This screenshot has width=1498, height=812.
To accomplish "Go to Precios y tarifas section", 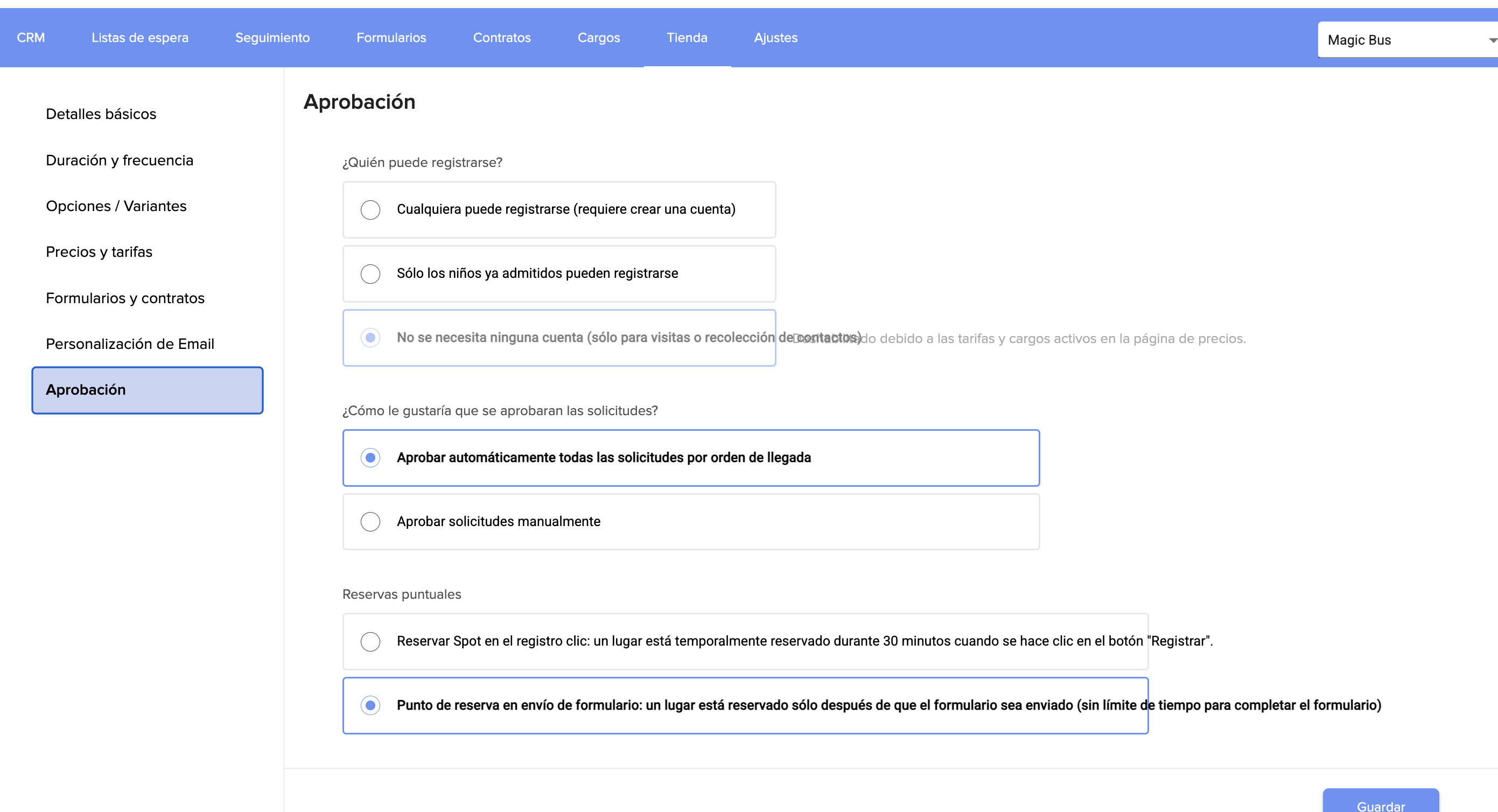I will click(99, 252).
